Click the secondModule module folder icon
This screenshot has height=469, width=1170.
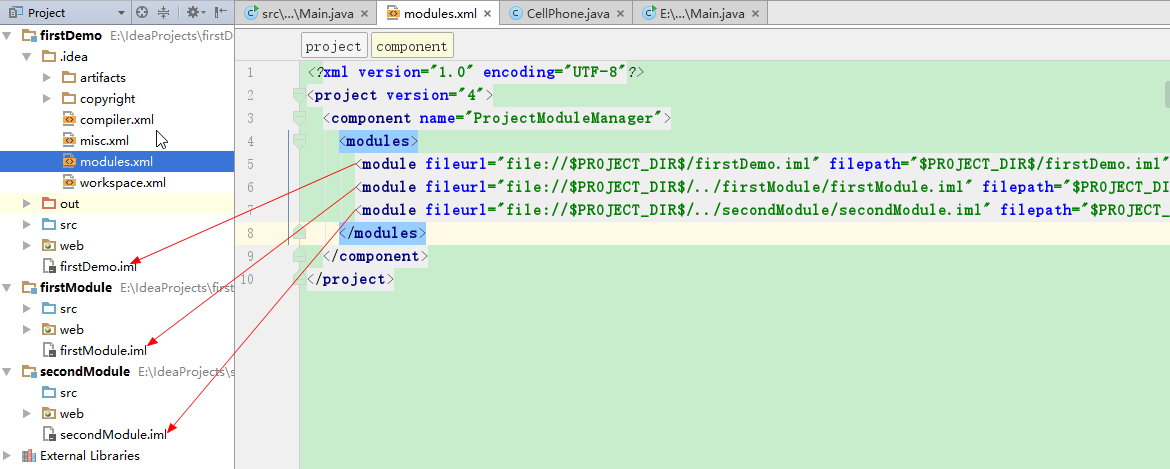[29, 371]
